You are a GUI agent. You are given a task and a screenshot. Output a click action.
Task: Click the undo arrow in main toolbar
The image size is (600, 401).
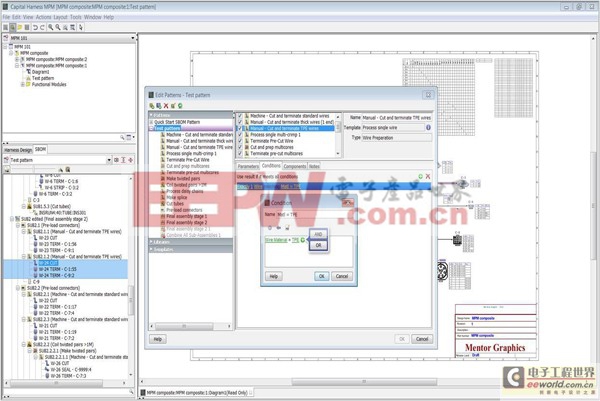pos(35,27)
